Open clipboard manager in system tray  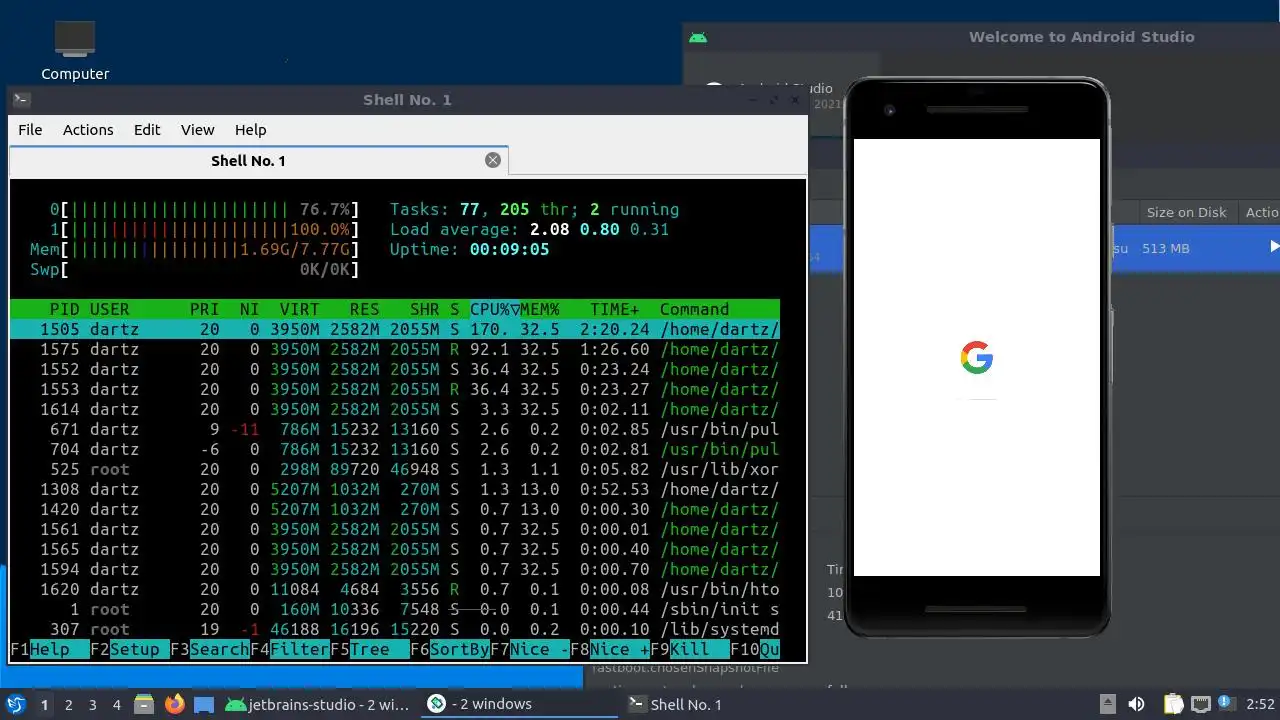coord(1173,705)
